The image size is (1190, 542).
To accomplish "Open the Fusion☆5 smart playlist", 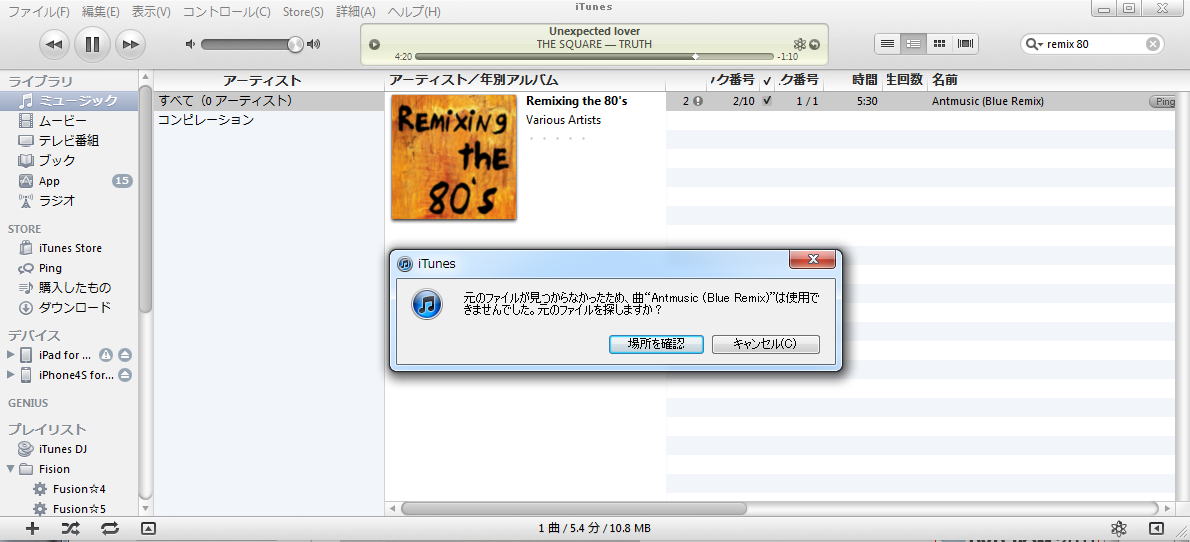I will (79, 509).
